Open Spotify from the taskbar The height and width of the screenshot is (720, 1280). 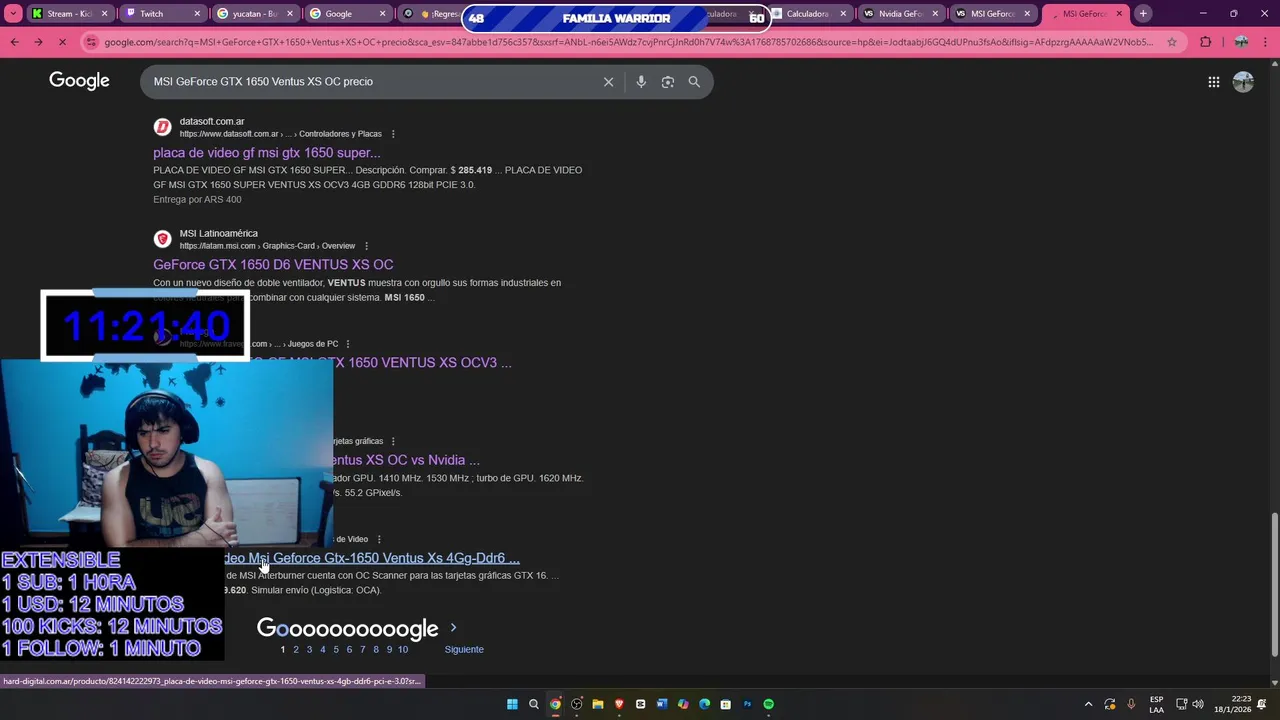click(x=768, y=704)
